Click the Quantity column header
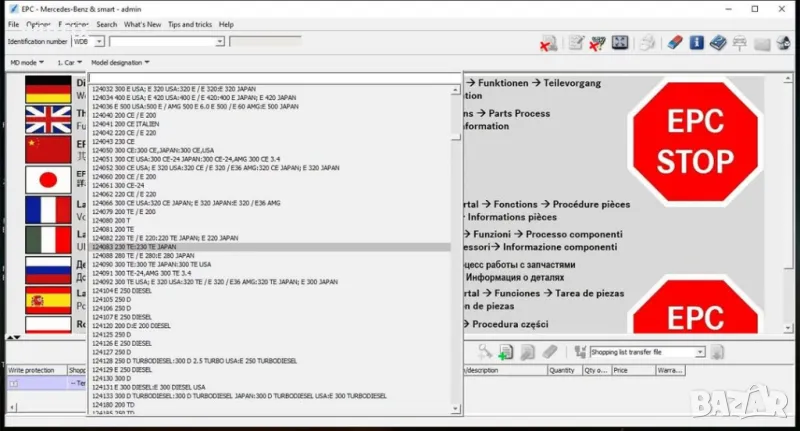 562,370
